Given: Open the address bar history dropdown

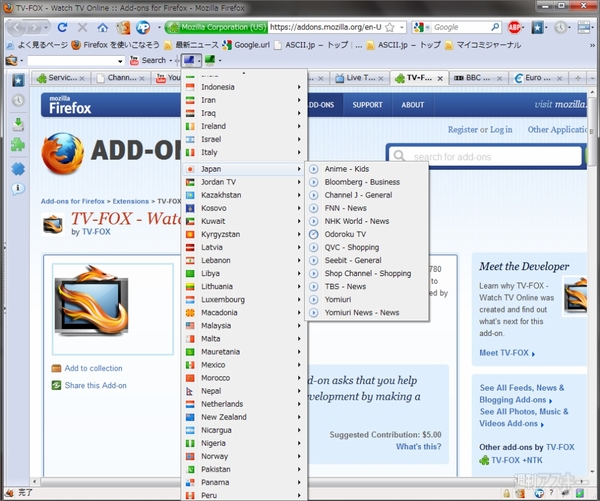Looking at the screenshot, I should pos(401,27).
